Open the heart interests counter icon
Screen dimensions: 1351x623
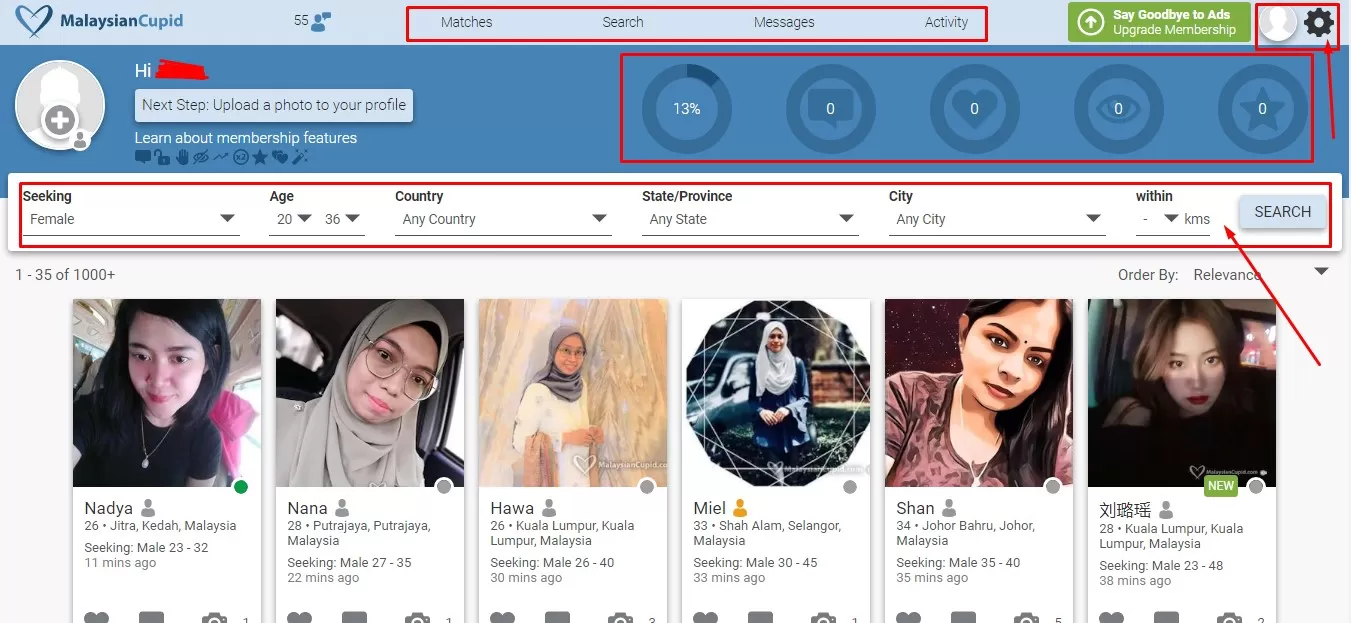[x=974, y=108]
